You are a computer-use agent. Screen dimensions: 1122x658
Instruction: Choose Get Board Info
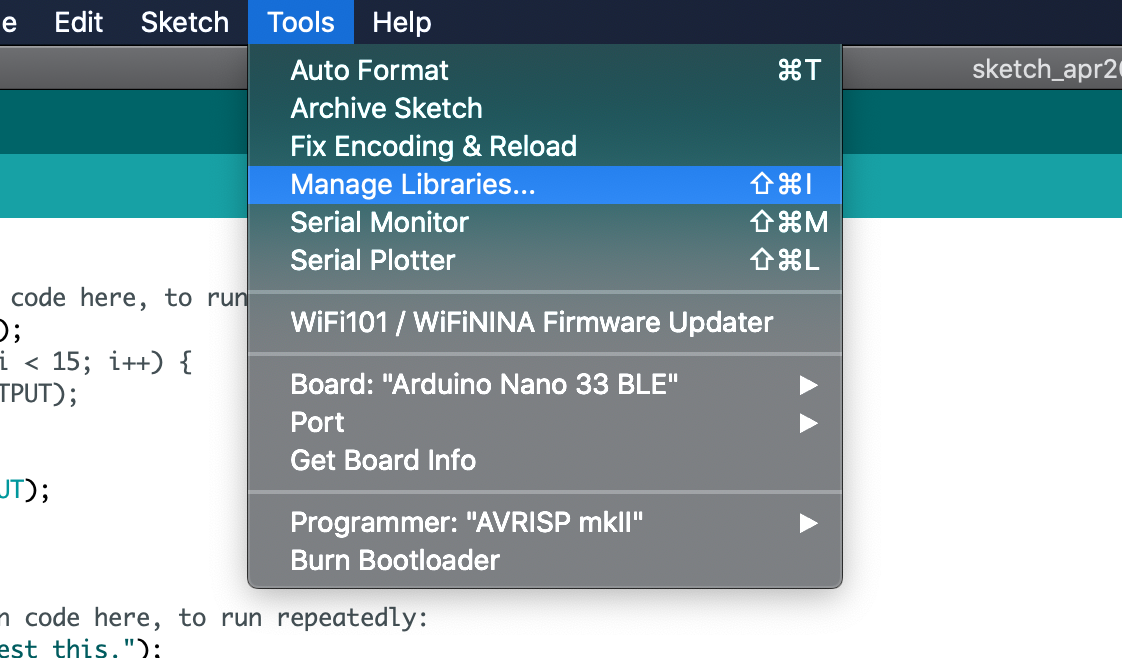[x=383, y=460]
